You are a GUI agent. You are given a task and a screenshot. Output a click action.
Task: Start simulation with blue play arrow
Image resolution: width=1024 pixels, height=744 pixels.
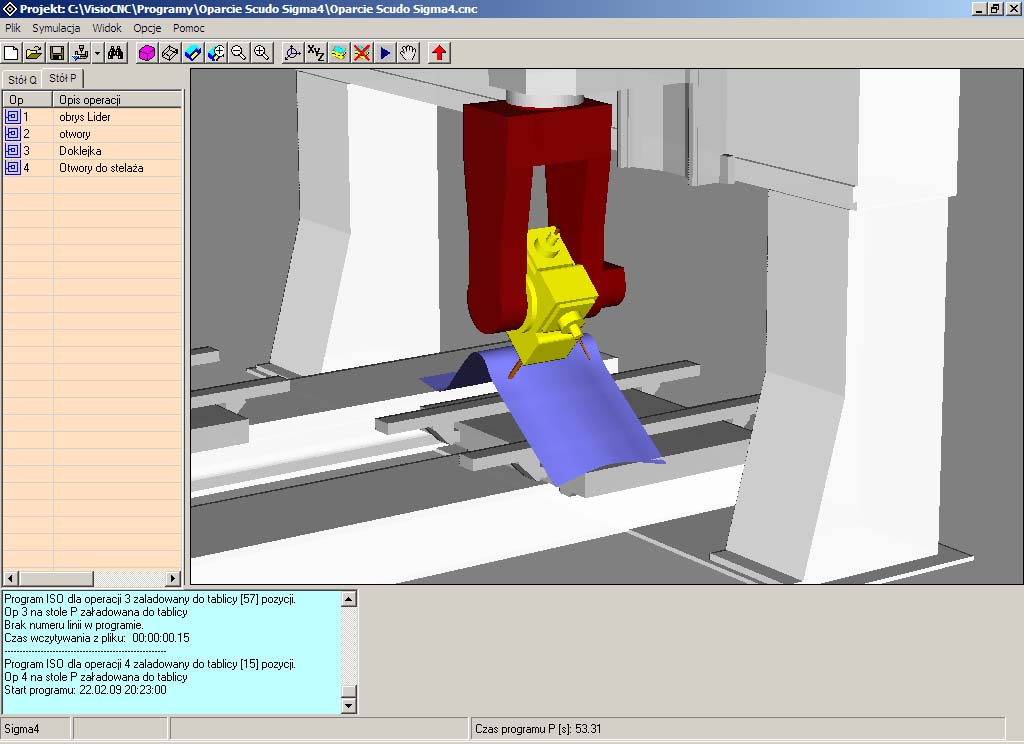(386, 52)
